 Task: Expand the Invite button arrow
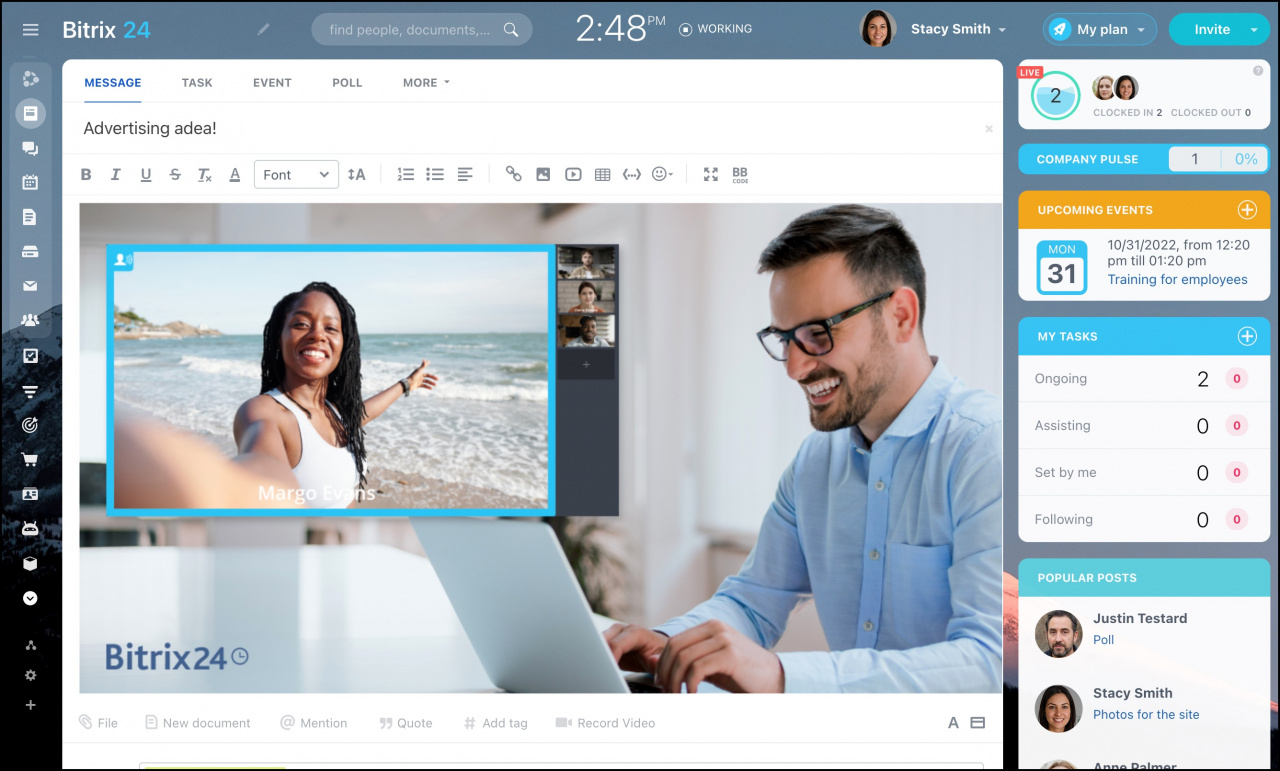point(1254,30)
